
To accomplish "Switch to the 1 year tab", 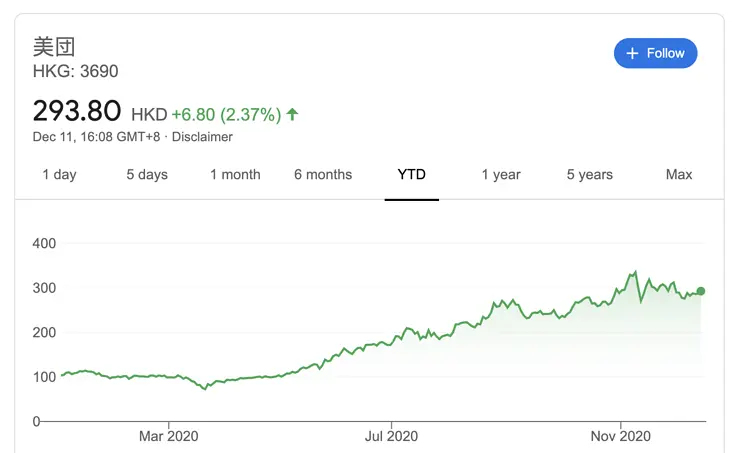I will [501, 174].
